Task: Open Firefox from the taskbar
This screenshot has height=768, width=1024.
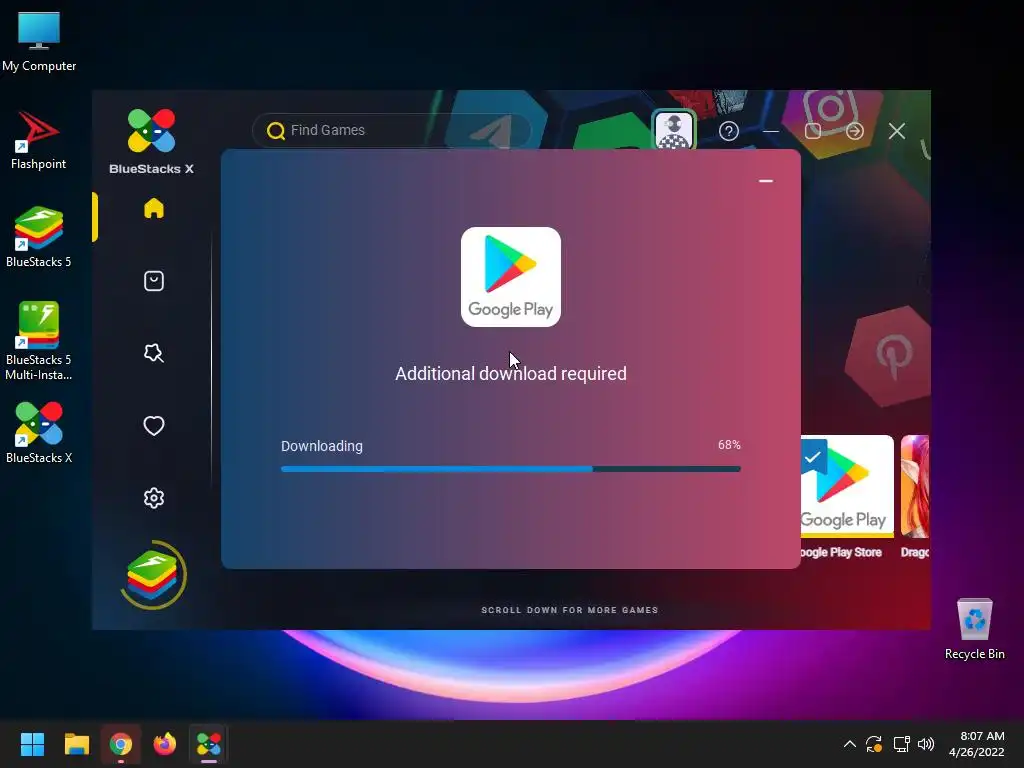Action: point(165,744)
